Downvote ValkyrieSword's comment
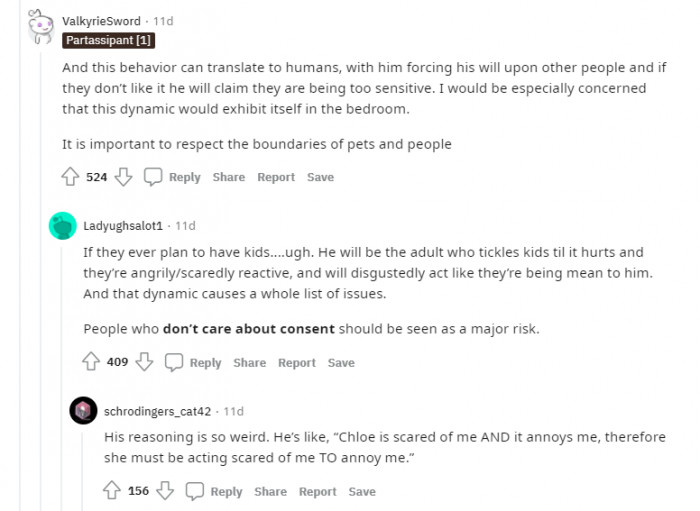 (x=123, y=177)
